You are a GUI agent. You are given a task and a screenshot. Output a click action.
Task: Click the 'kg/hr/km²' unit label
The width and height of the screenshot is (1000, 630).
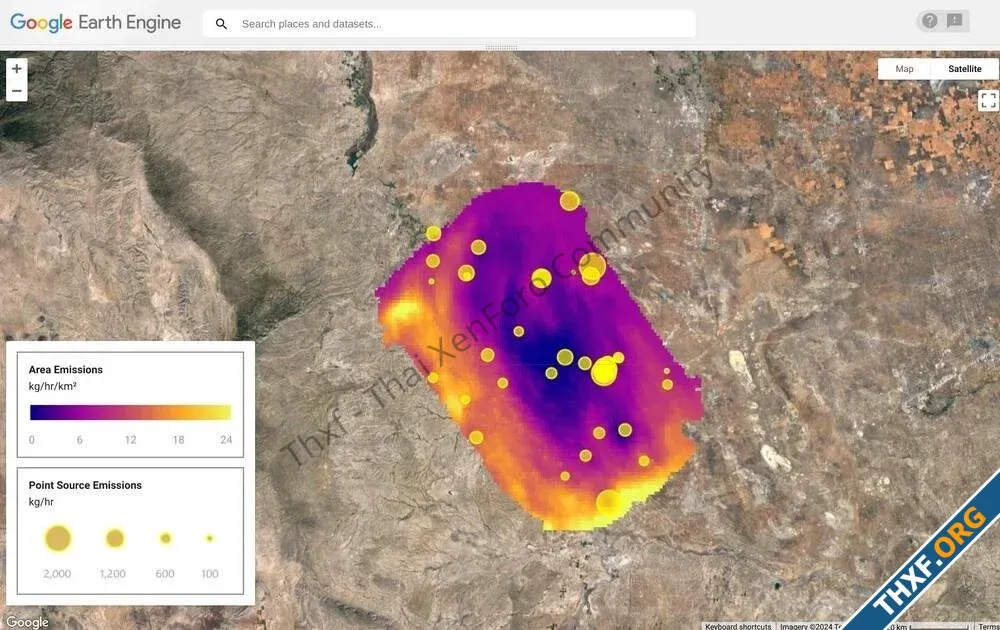pyautogui.click(x=52, y=386)
